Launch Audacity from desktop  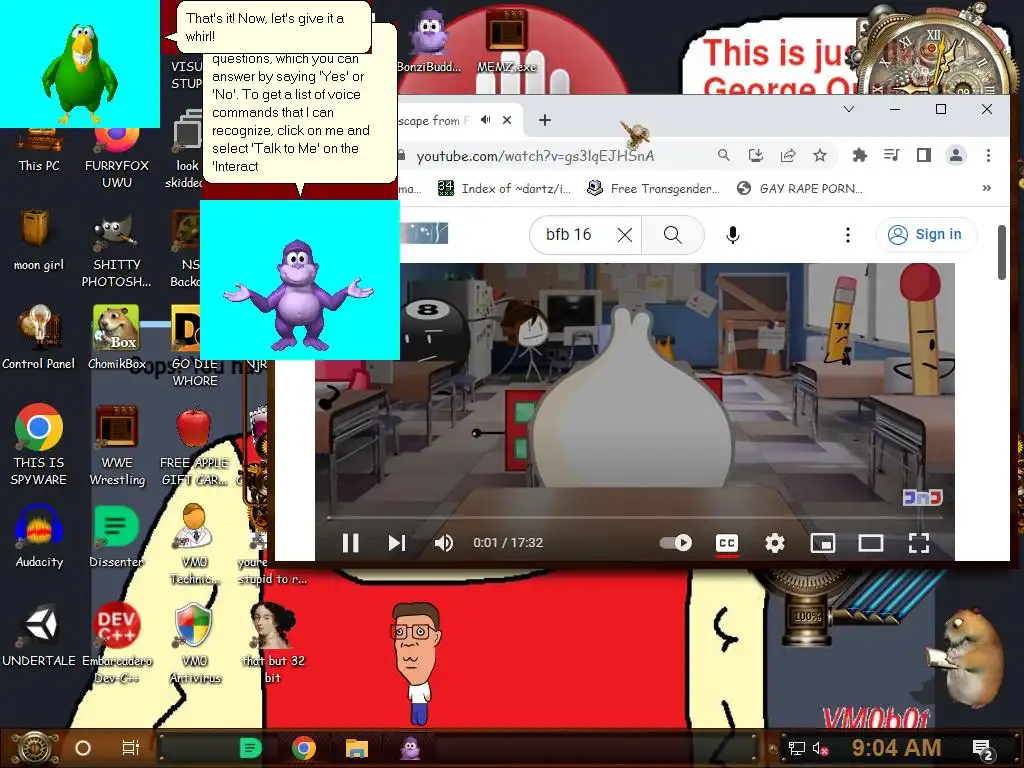[39, 537]
